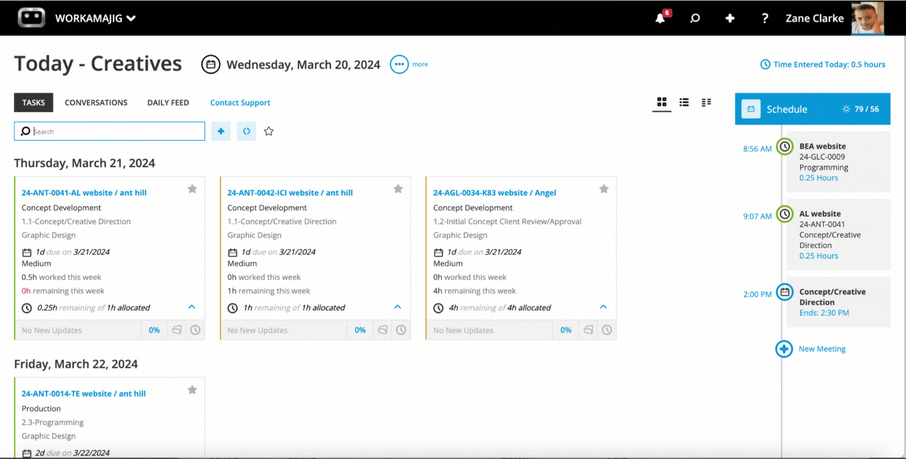Toggle the favorites star filter near search
The width and height of the screenshot is (906, 459).
click(268, 131)
